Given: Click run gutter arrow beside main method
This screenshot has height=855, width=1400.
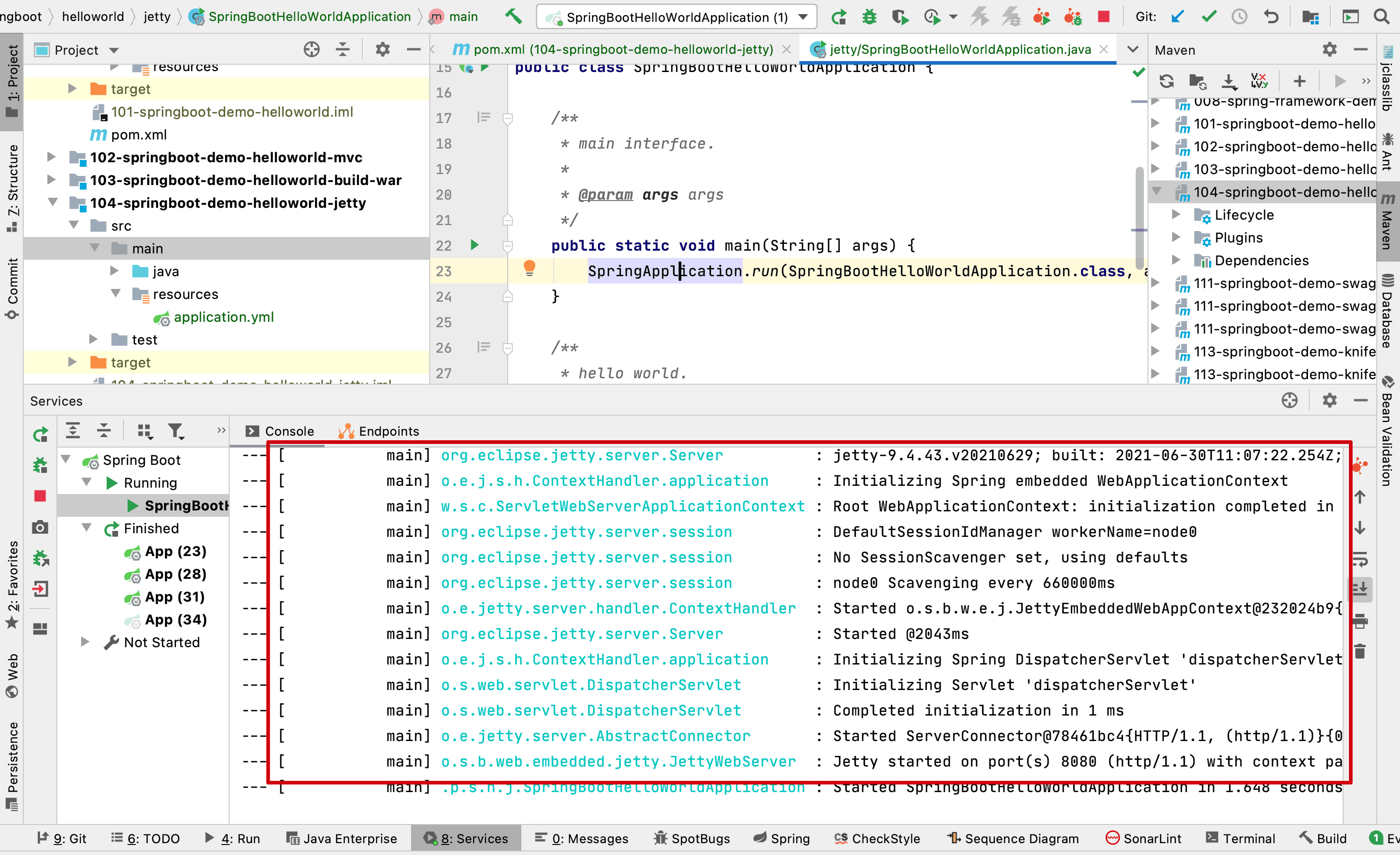Looking at the screenshot, I should pyautogui.click(x=474, y=245).
